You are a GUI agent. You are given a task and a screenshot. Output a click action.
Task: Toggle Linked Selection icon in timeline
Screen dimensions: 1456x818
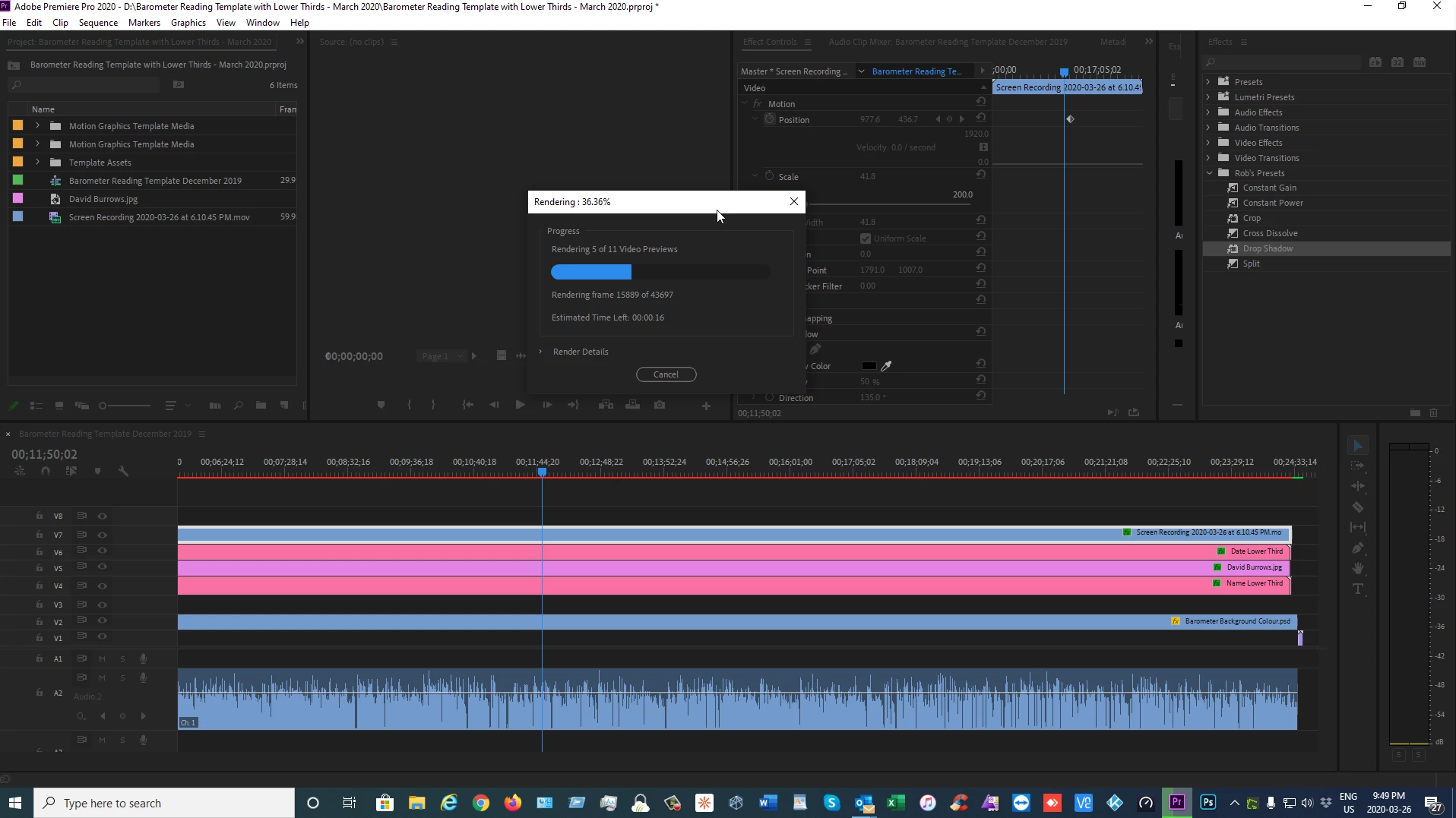71,471
